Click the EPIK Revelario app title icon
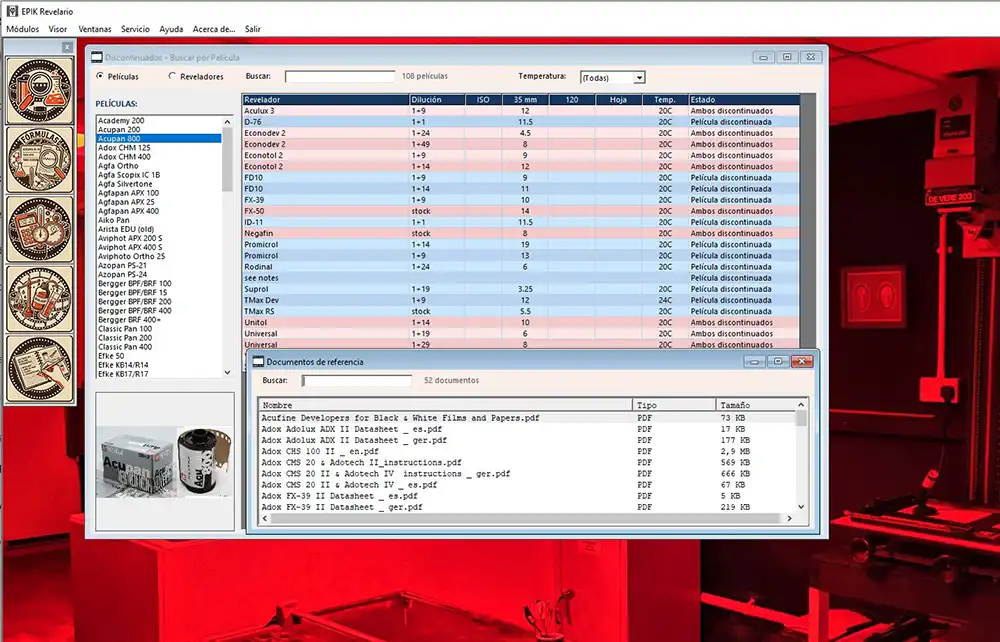The width and height of the screenshot is (1000, 642). 11,11
